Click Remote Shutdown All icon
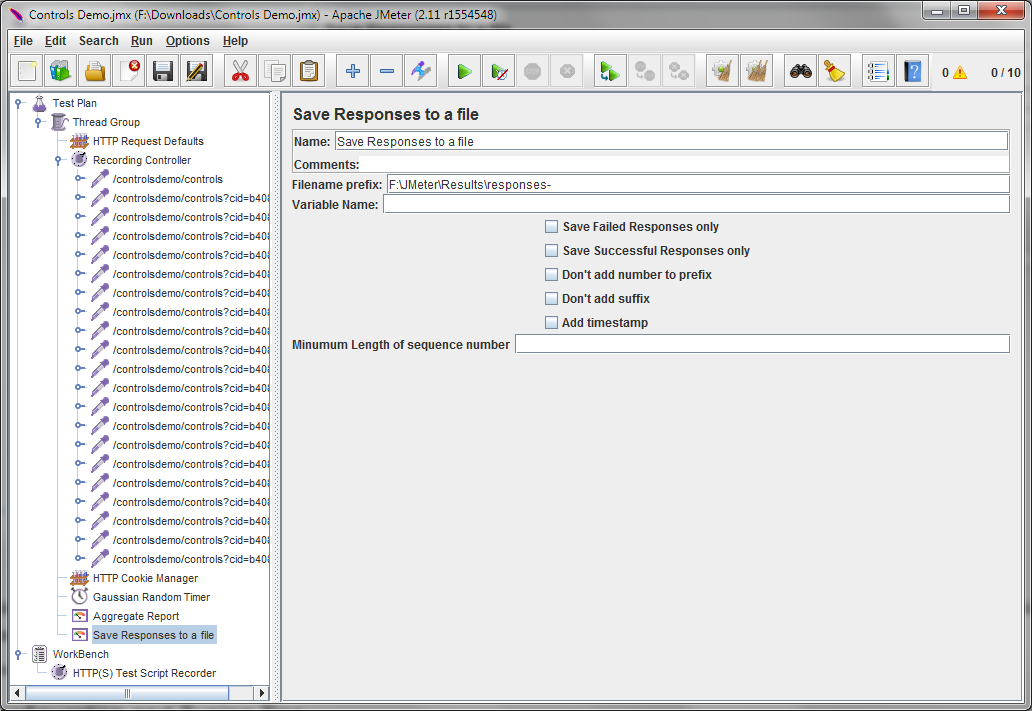Viewport: 1032px width, 711px height. click(679, 71)
